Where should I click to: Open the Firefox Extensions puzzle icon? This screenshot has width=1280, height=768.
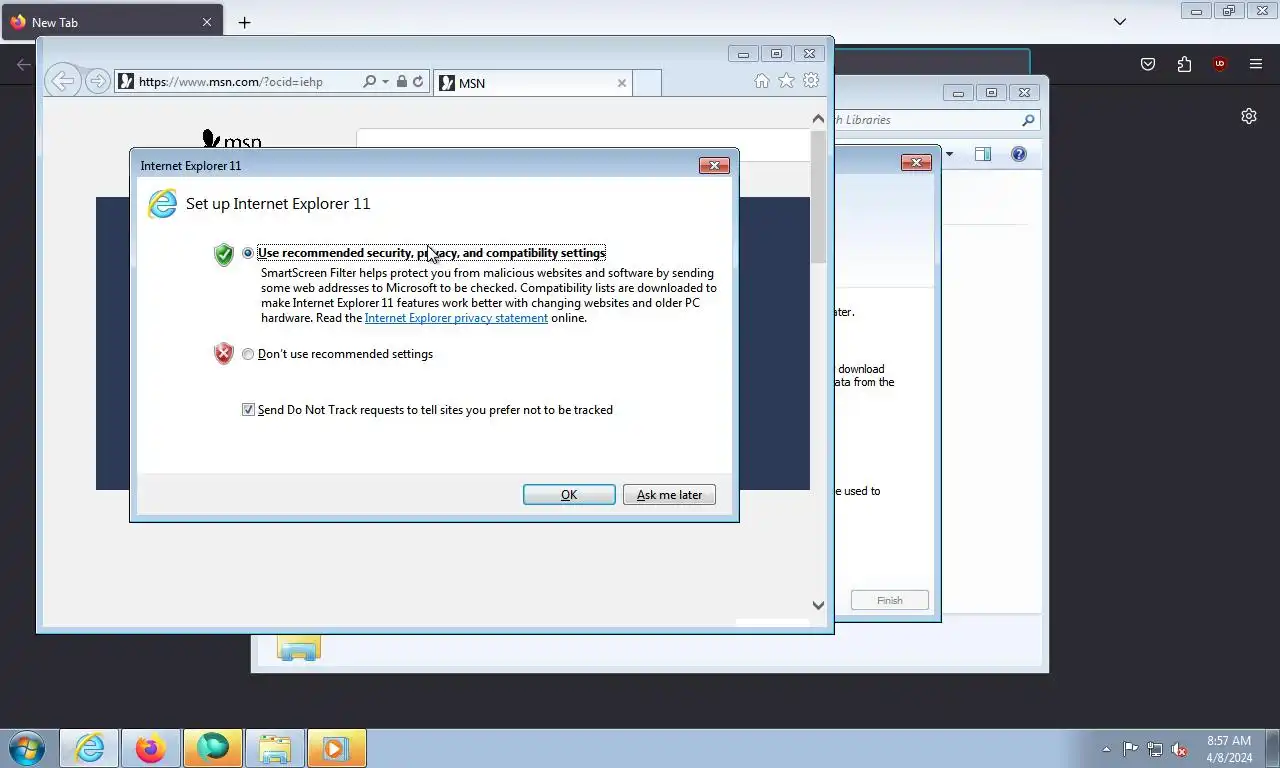[1184, 64]
